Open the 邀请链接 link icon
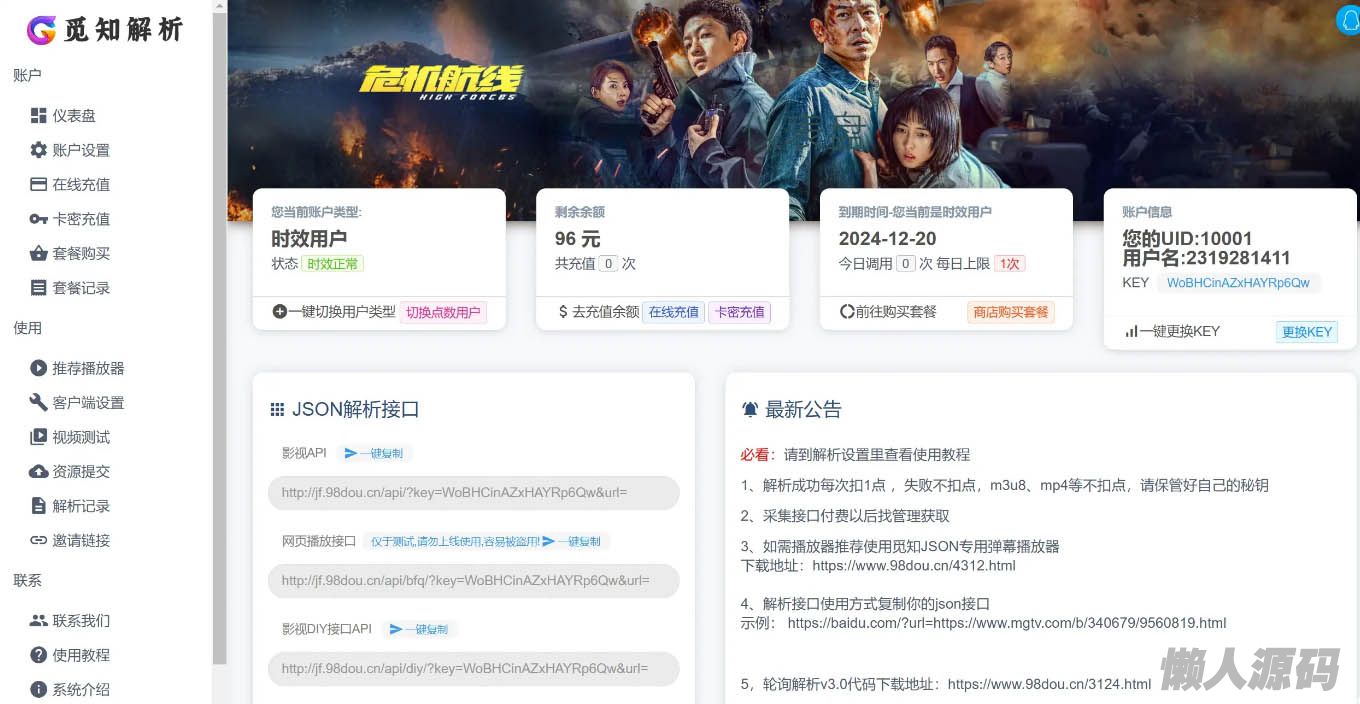1360x704 pixels. tap(39, 540)
